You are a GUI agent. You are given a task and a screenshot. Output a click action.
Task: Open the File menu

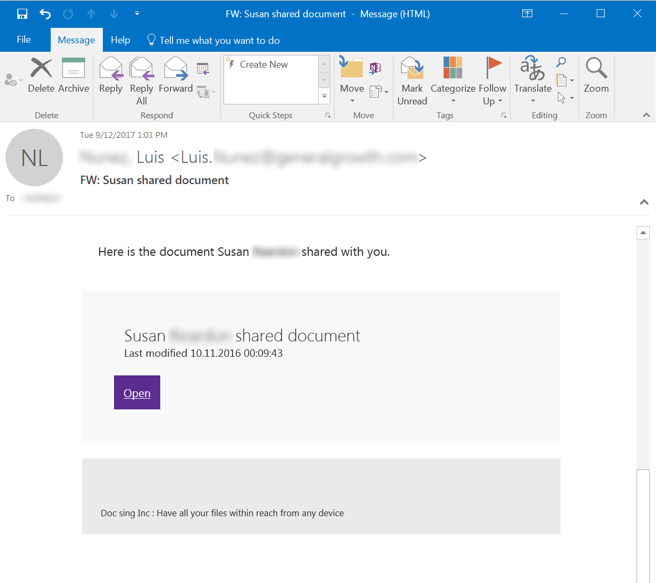coord(24,40)
